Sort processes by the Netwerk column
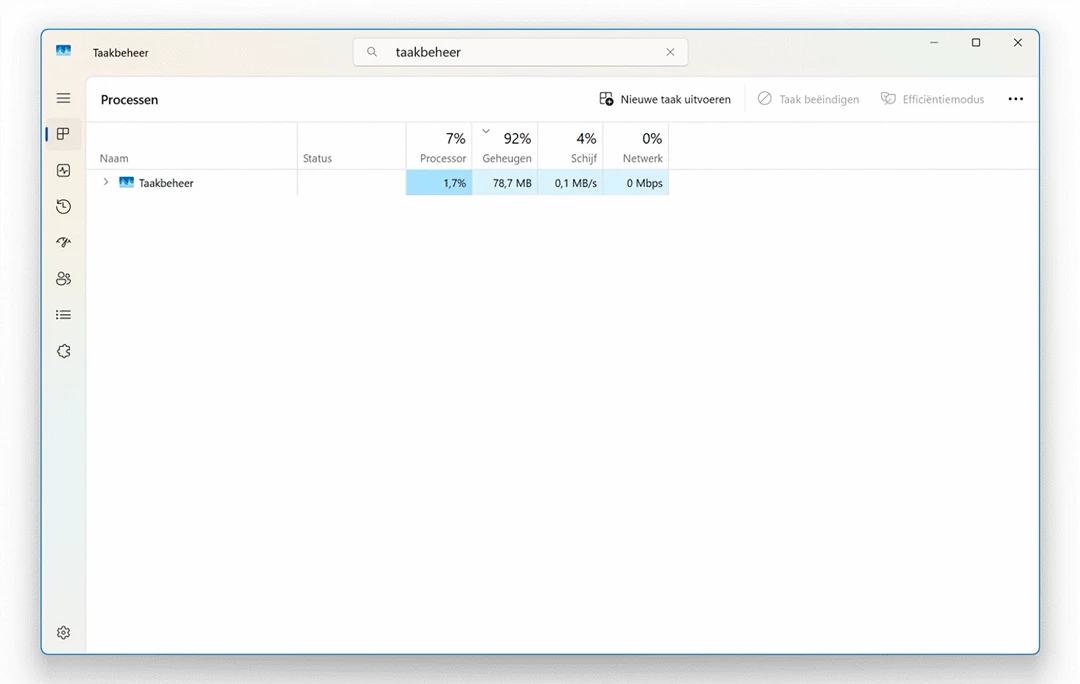This screenshot has width=1080, height=684. coord(641,148)
